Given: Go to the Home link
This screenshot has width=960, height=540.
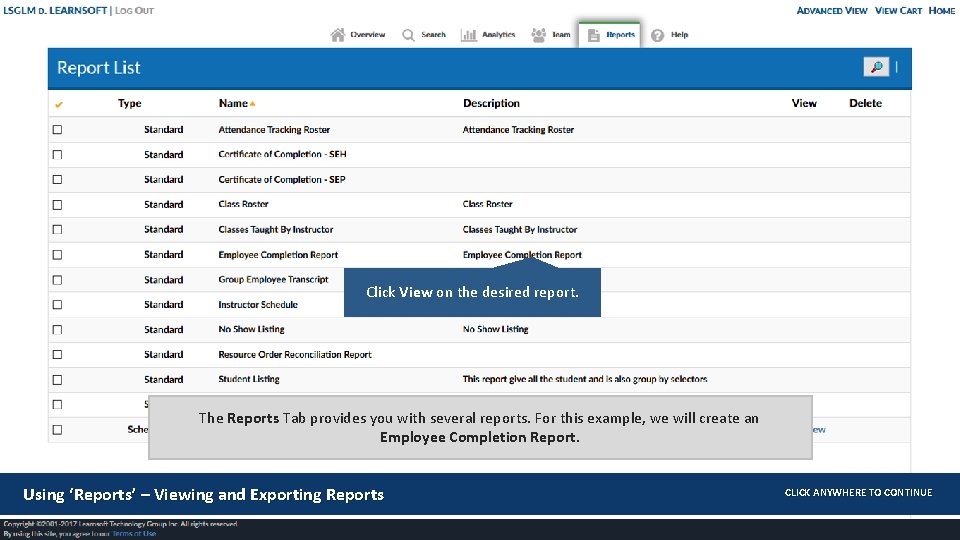Looking at the screenshot, I should click(x=942, y=10).
